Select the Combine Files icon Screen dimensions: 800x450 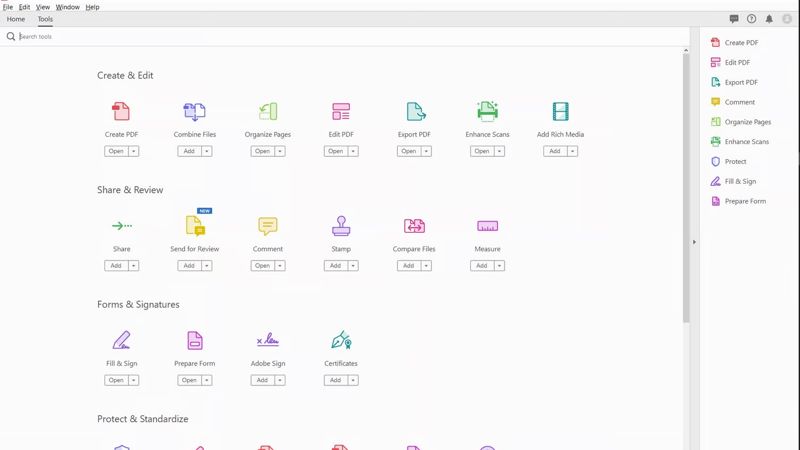point(194,111)
